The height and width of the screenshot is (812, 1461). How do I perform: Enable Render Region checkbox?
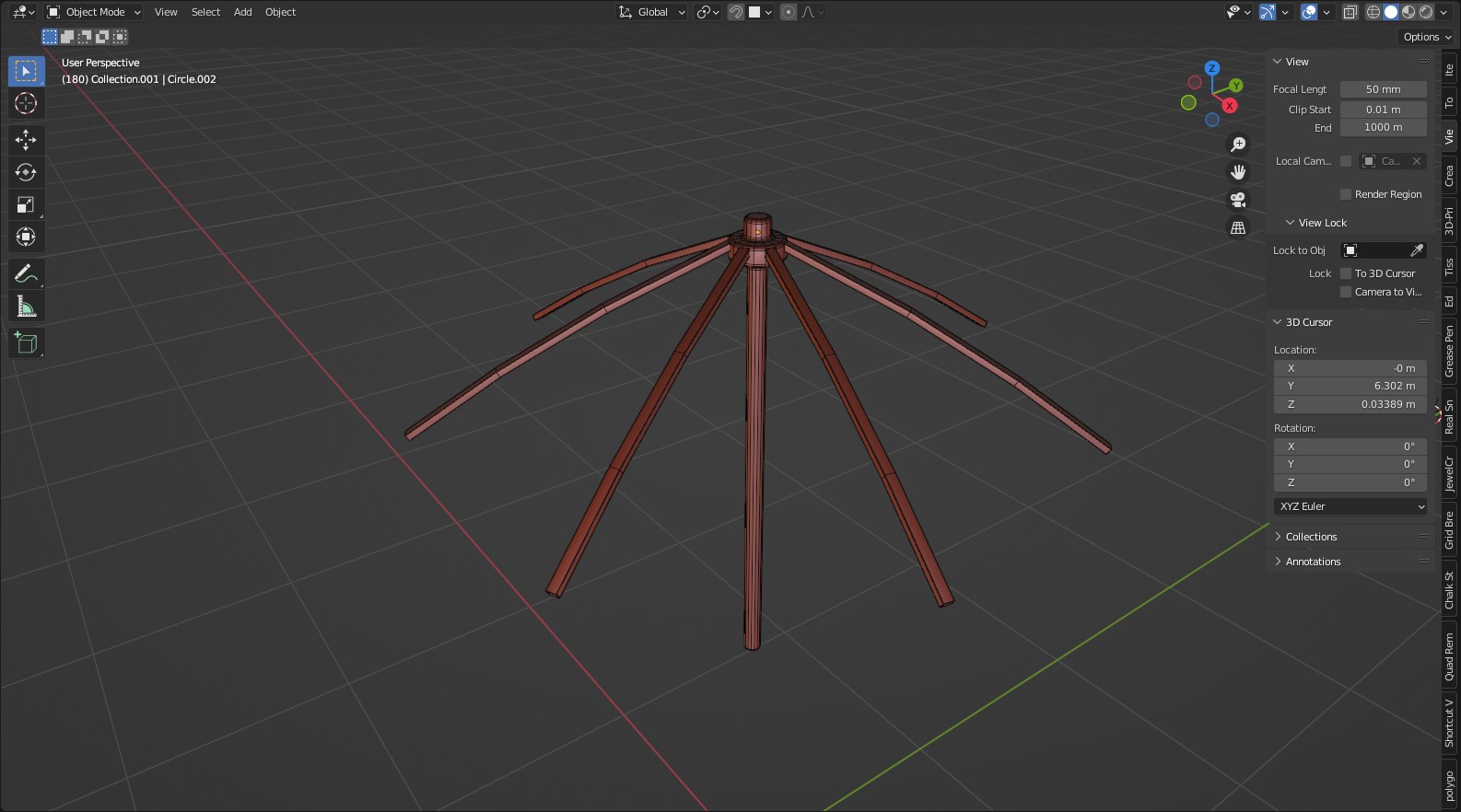pos(1346,194)
